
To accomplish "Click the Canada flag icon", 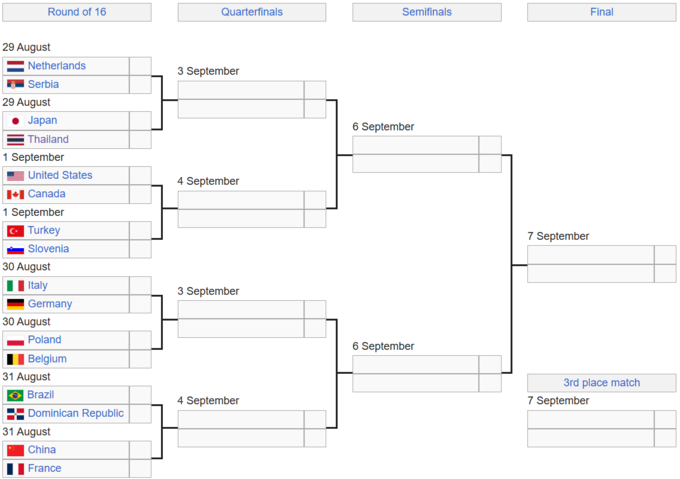I will click(x=15, y=194).
